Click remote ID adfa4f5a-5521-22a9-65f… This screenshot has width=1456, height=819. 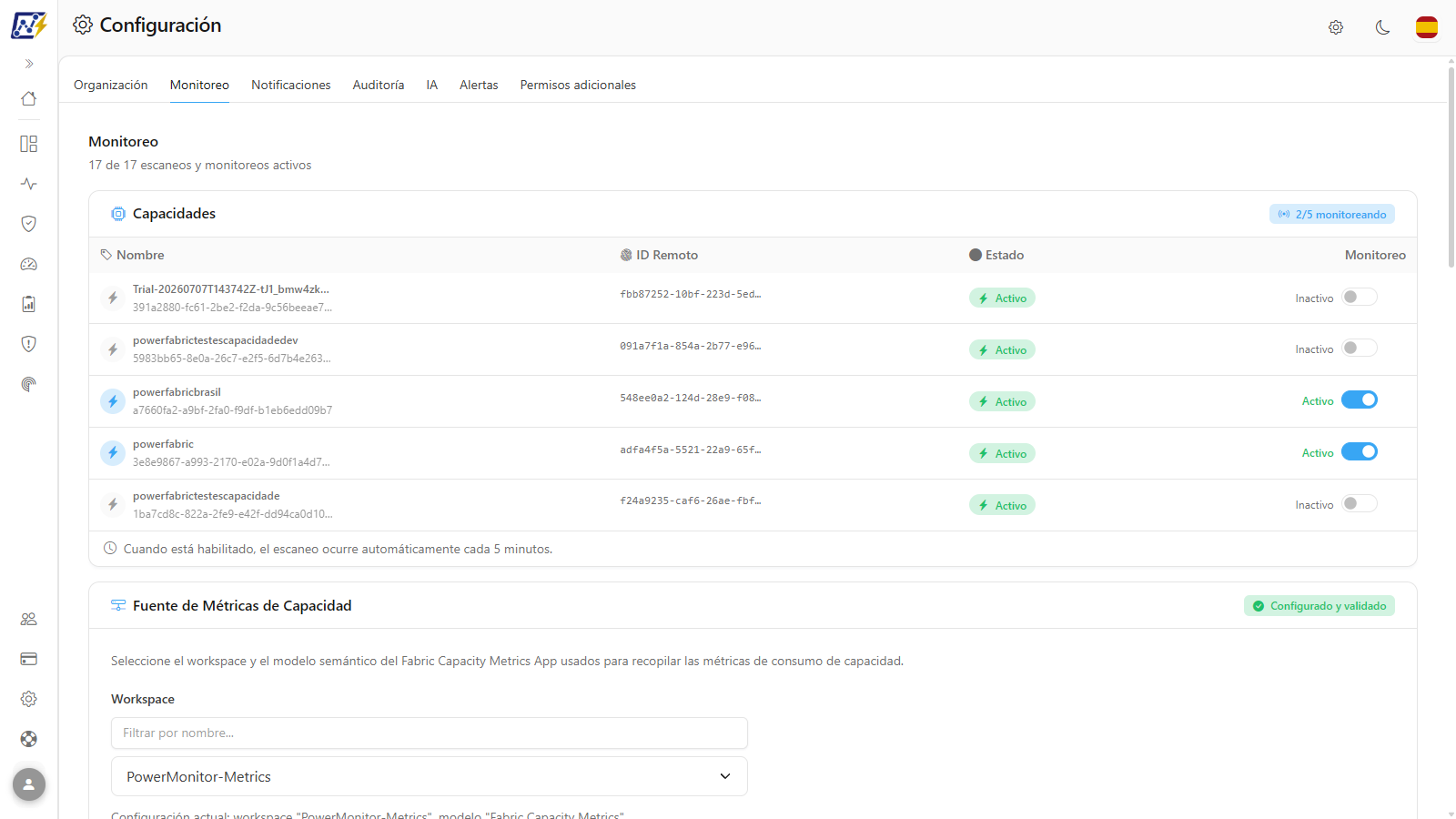(691, 450)
